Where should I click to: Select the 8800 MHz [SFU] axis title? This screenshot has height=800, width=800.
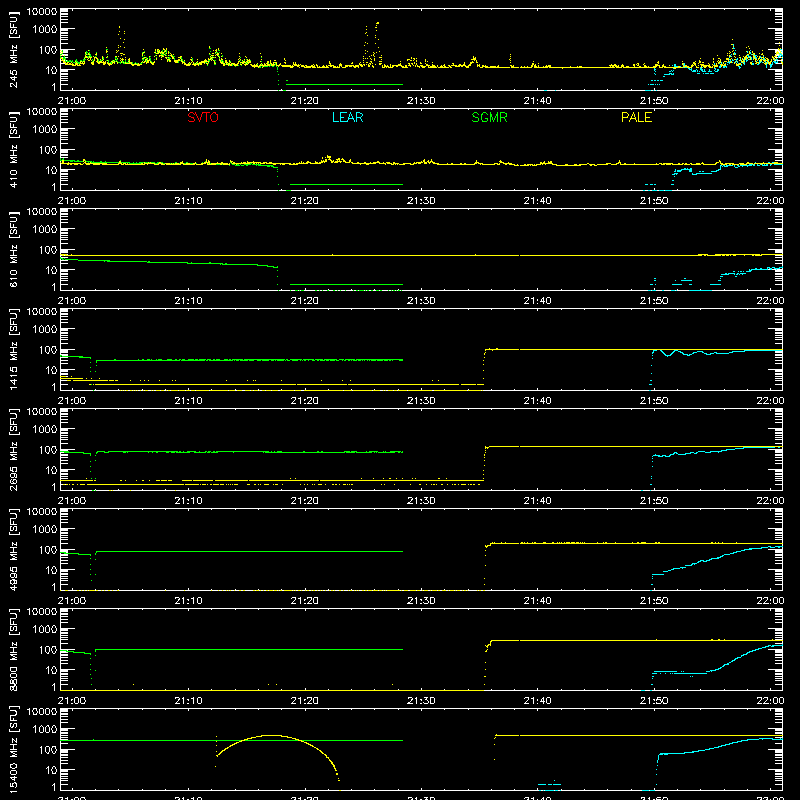coord(14,649)
